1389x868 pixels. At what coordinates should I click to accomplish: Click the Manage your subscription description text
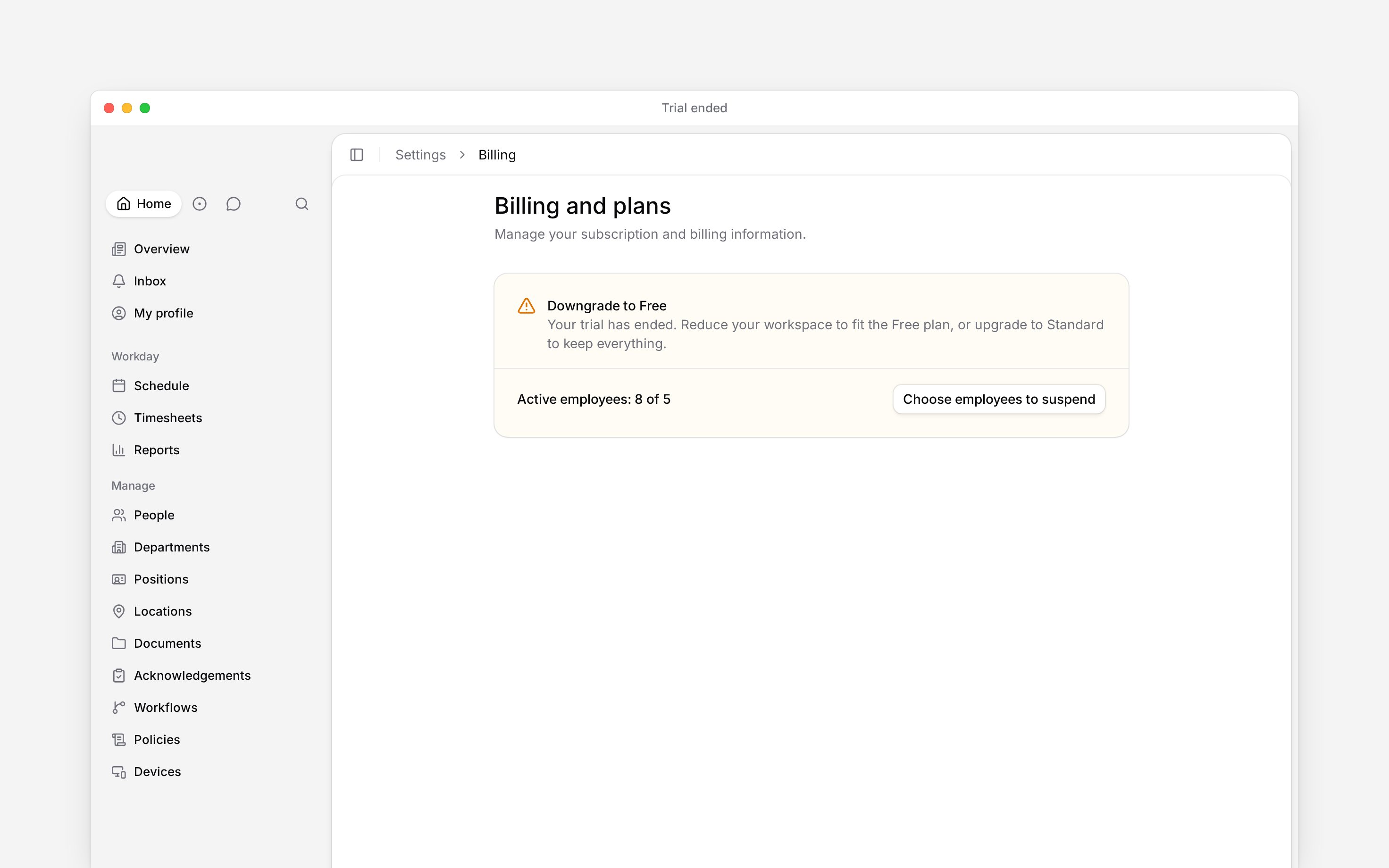[650, 234]
